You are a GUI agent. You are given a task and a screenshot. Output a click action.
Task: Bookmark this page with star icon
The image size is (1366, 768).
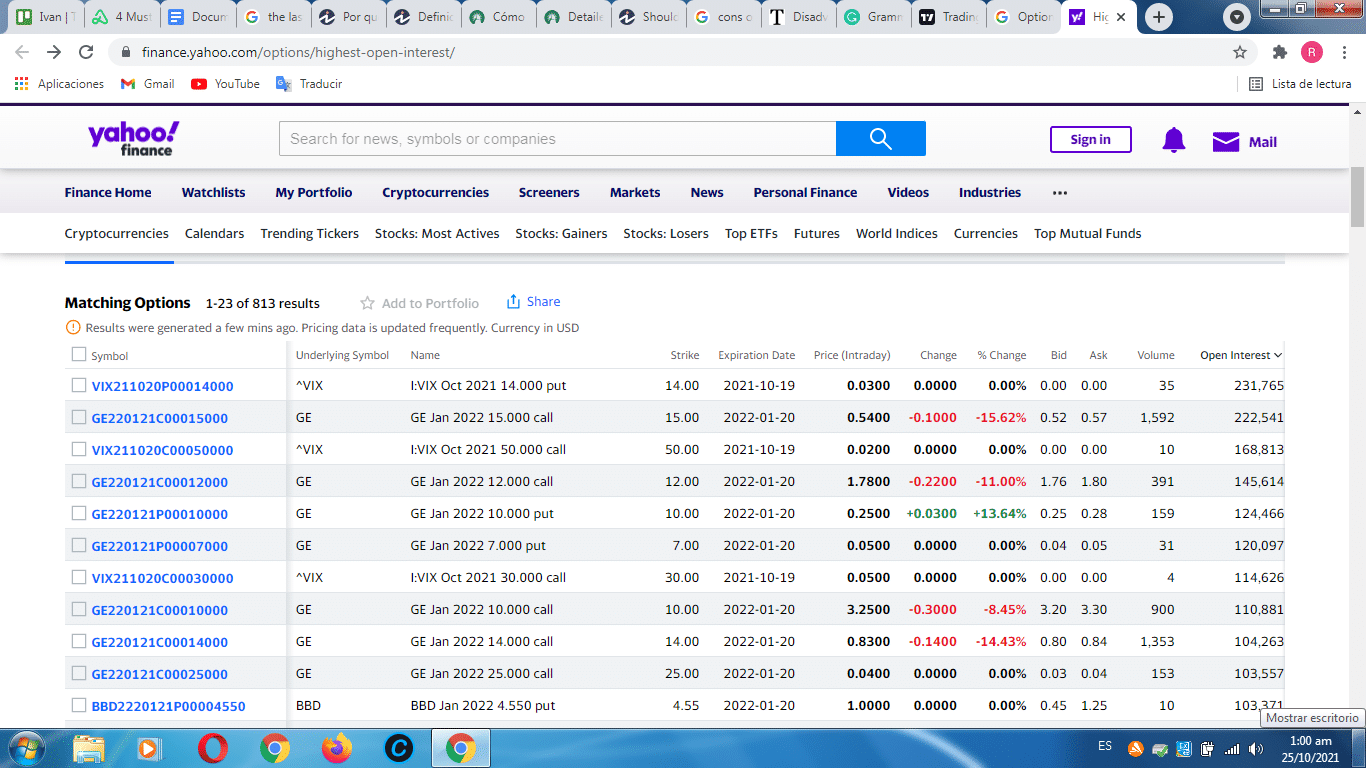tap(1240, 52)
